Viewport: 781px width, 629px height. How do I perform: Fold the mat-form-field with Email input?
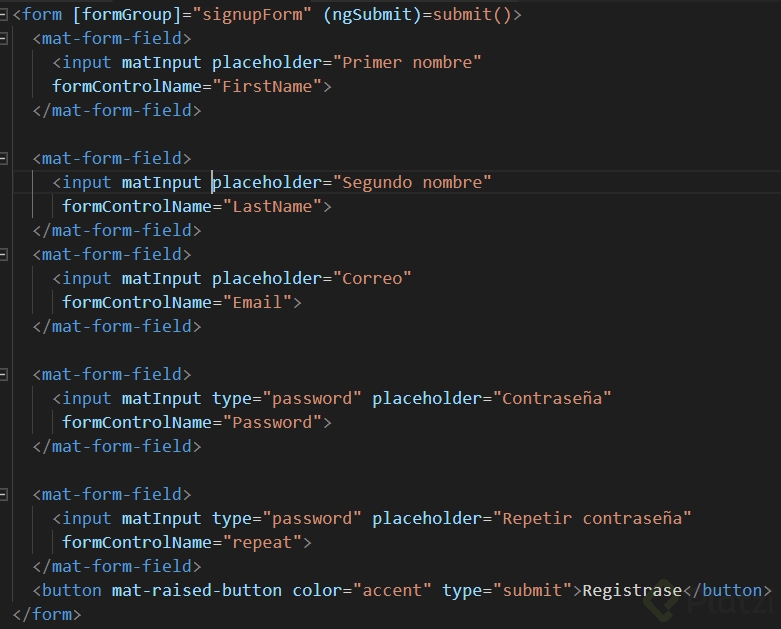[6, 255]
